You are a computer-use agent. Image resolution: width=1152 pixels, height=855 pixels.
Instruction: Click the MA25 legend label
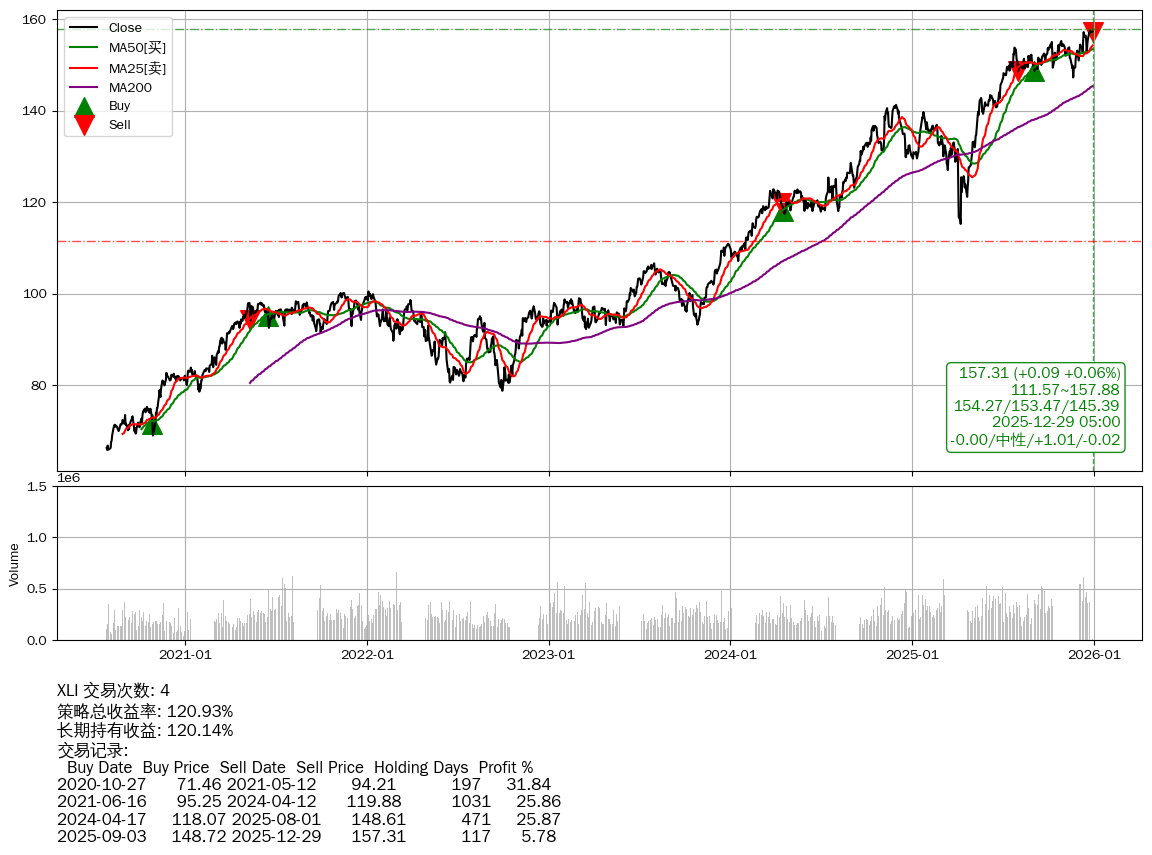tap(137, 67)
